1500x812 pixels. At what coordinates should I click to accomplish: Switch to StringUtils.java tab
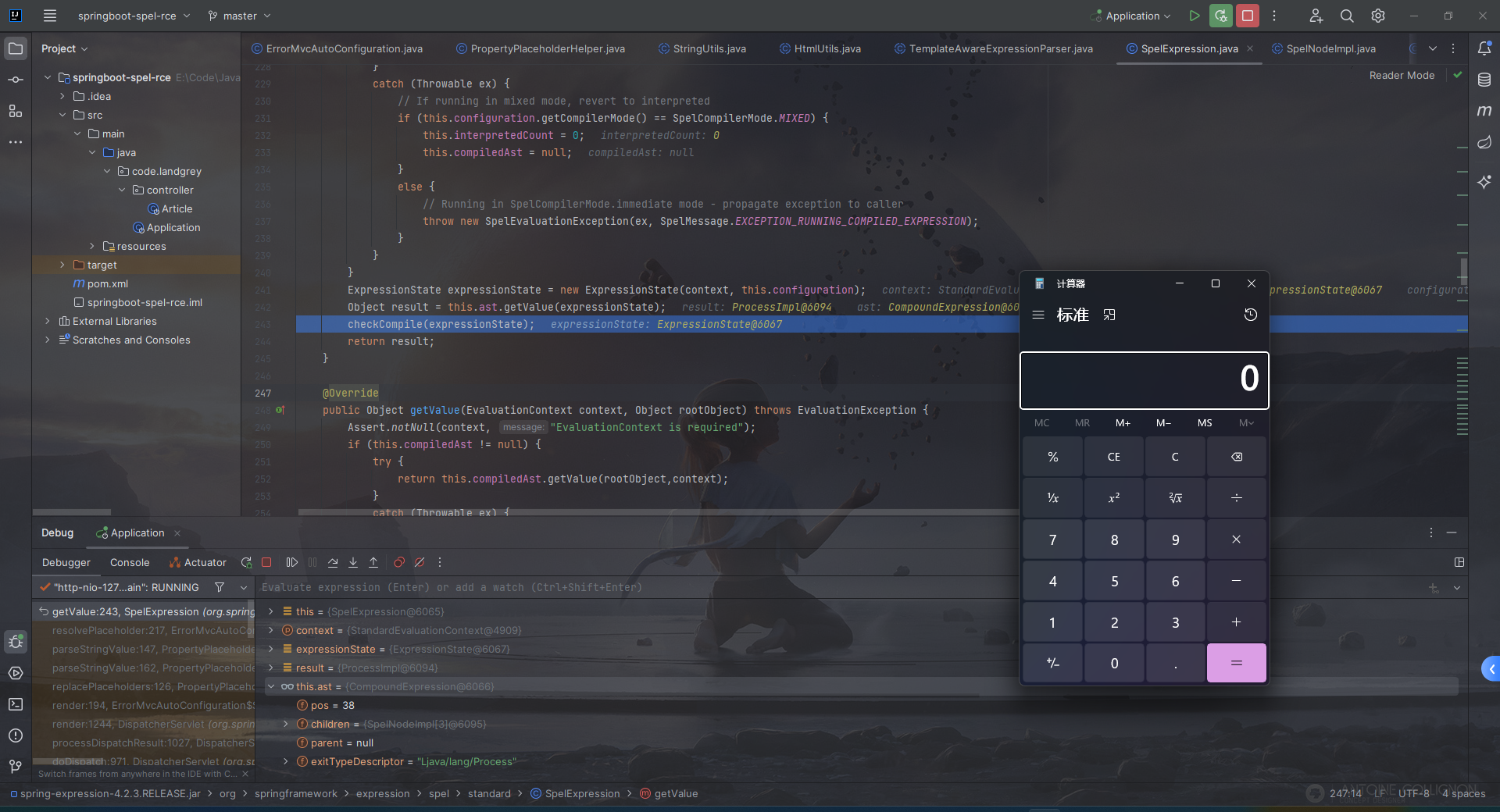click(702, 48)
